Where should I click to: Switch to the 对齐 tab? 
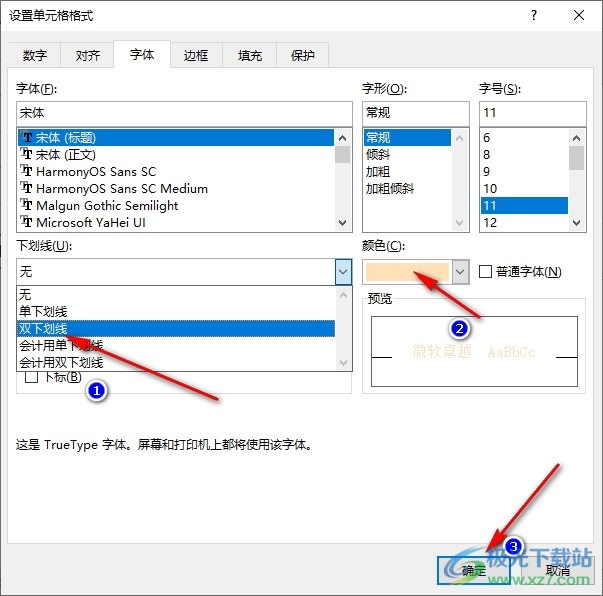(x=87, y=55)
